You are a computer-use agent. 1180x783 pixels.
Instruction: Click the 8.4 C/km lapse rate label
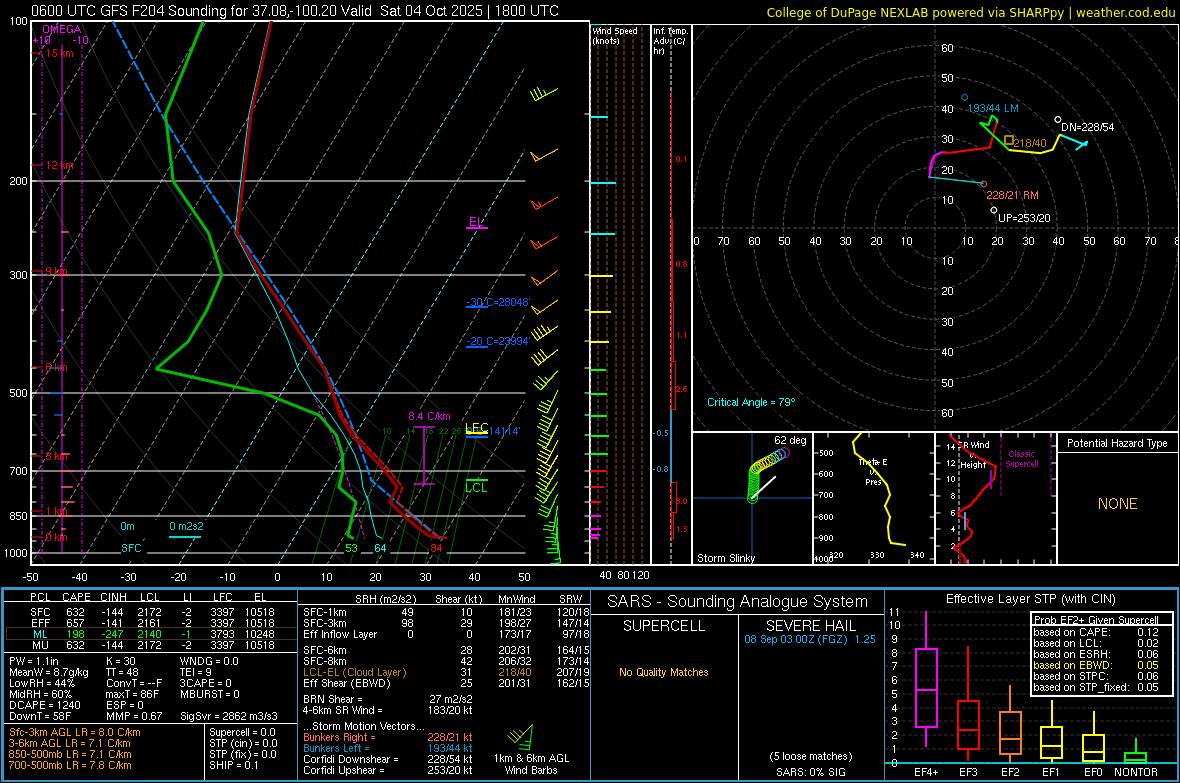tap(429, 416)
